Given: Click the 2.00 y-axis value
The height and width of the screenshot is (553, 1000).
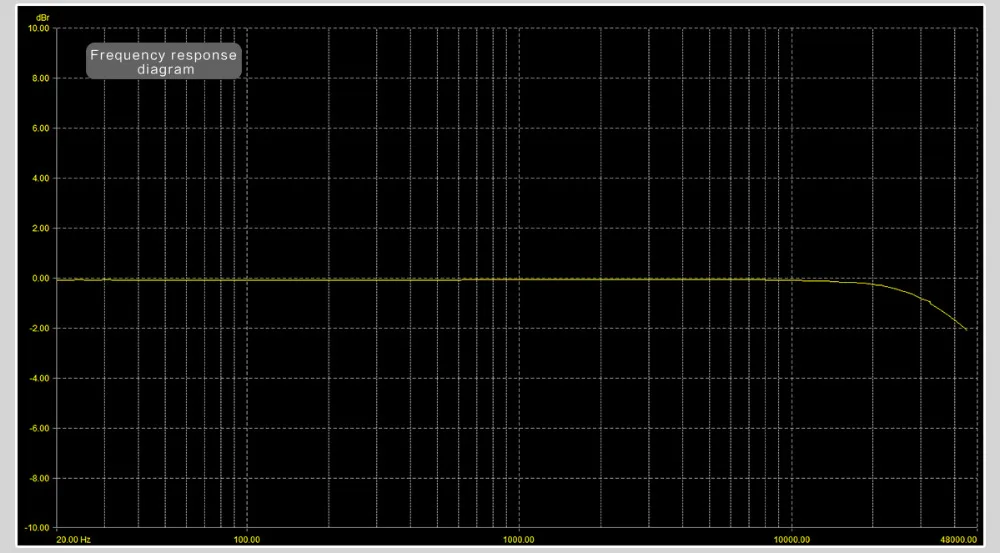Looking at the screenshot, I should 41,228.
